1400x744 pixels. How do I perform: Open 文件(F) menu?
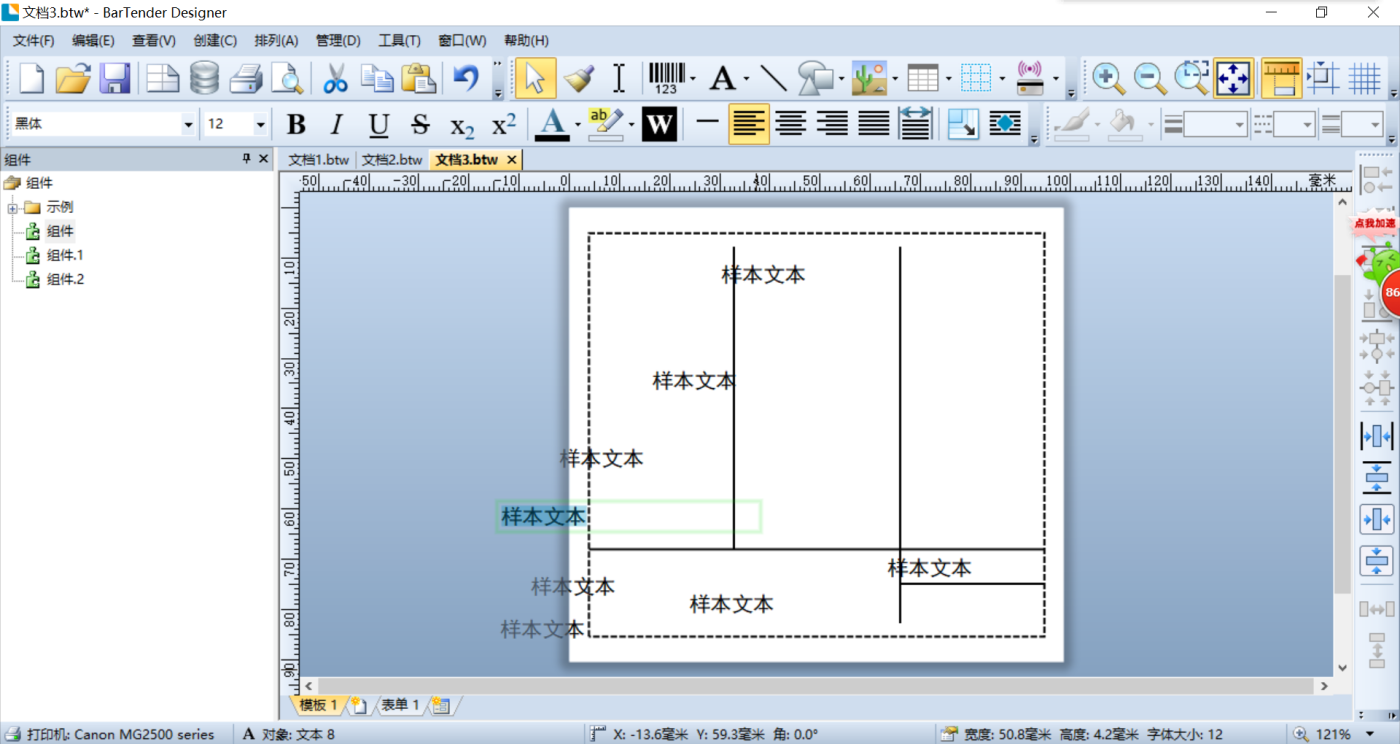click(33, 41)
